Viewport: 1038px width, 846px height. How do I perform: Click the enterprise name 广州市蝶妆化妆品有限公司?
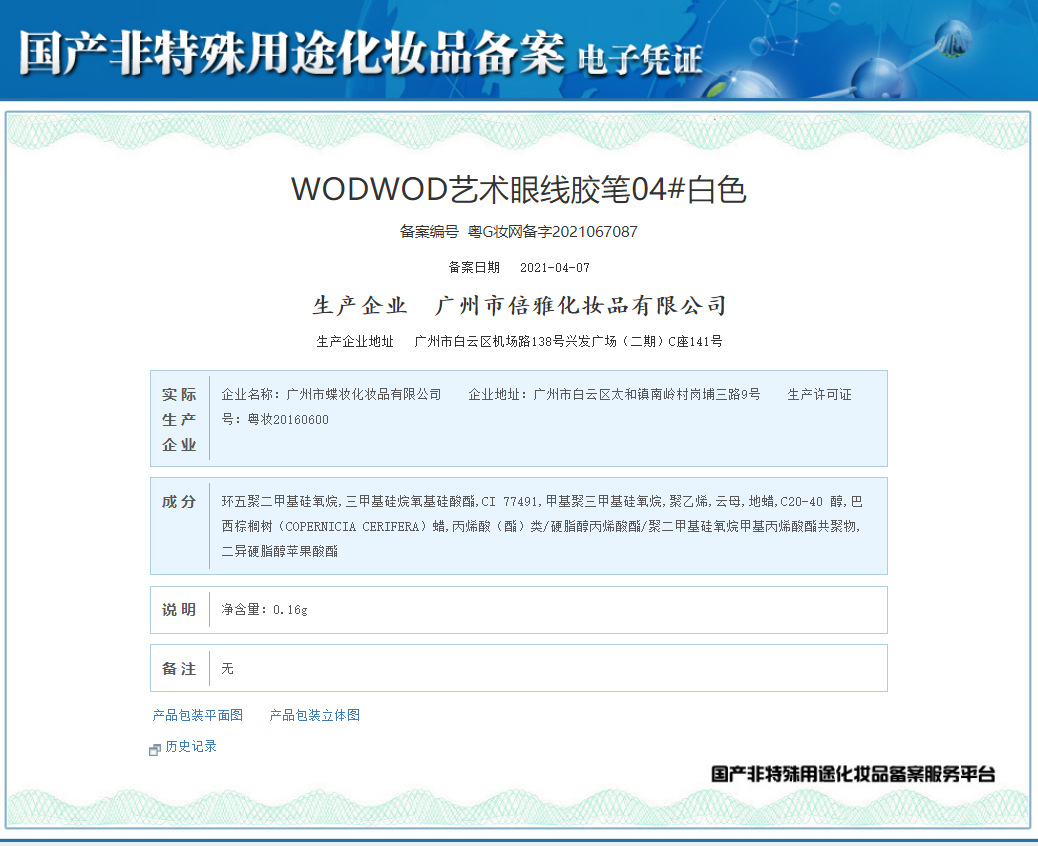tap(363, 395)
